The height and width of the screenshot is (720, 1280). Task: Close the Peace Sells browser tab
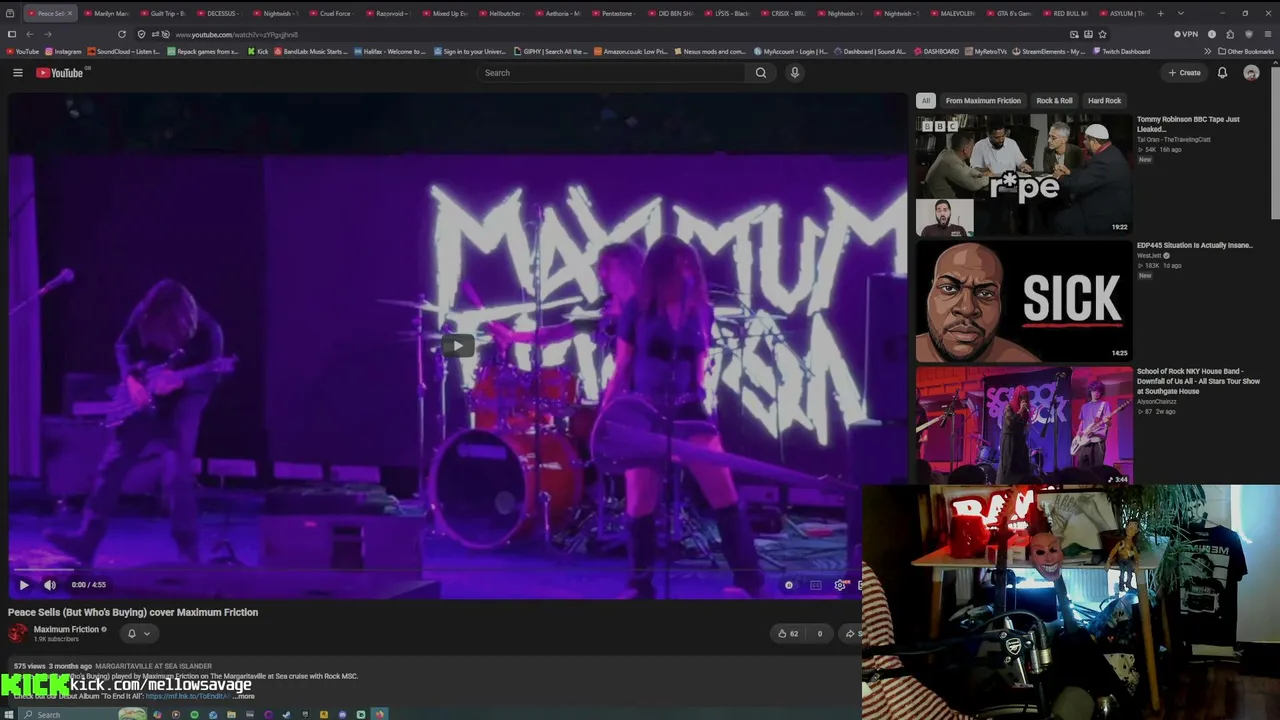click(69, 13)
